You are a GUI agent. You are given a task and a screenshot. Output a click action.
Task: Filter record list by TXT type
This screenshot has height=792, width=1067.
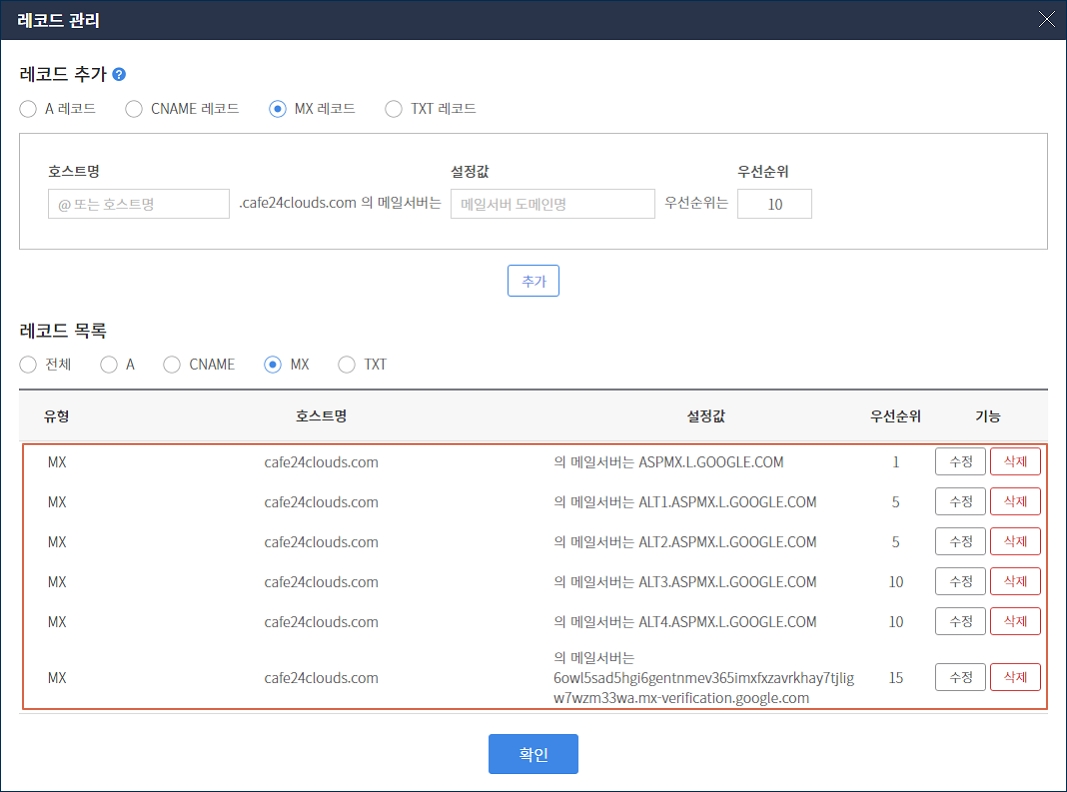point(347,365)
